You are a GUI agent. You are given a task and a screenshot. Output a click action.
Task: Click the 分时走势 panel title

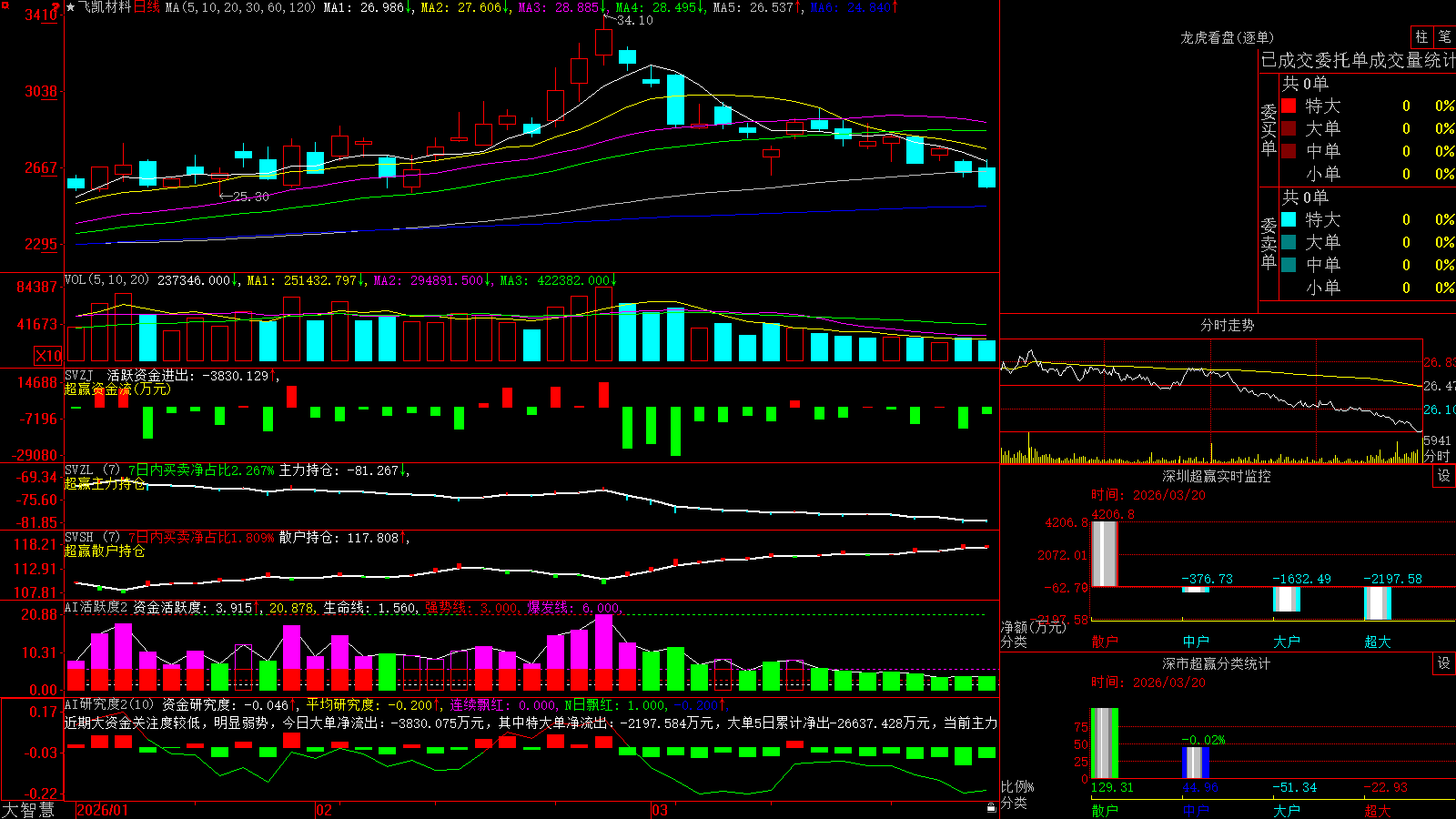(x=1227, y=325)
